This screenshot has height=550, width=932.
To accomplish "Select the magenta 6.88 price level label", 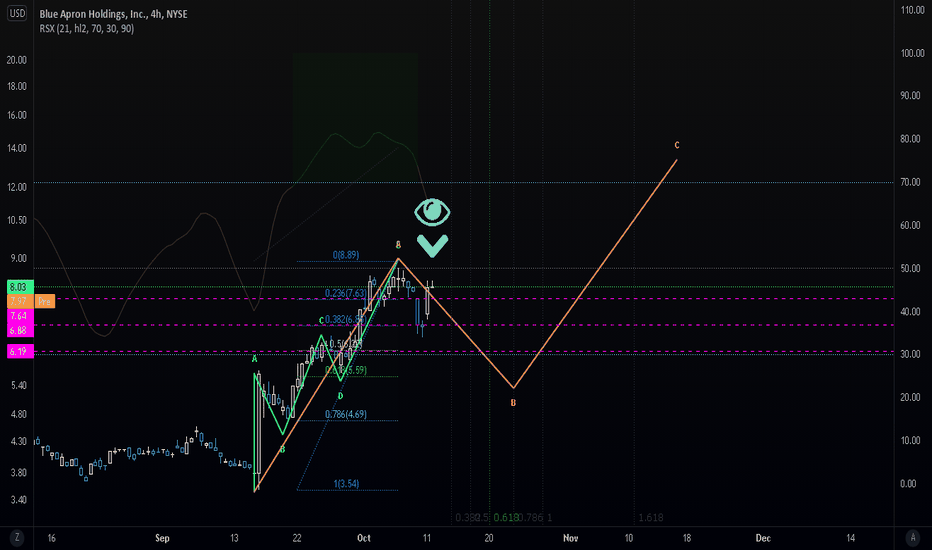I will coord(20,330).
